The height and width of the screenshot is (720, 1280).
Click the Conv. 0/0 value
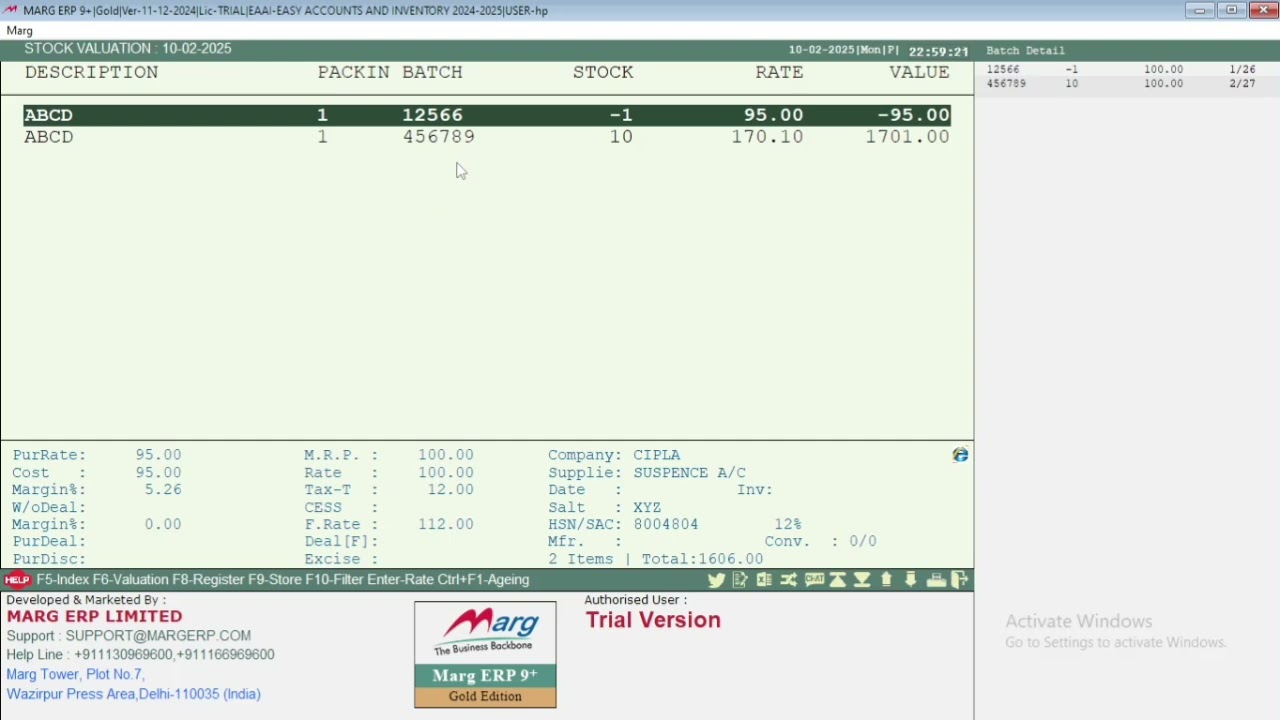tap(862, 542)
